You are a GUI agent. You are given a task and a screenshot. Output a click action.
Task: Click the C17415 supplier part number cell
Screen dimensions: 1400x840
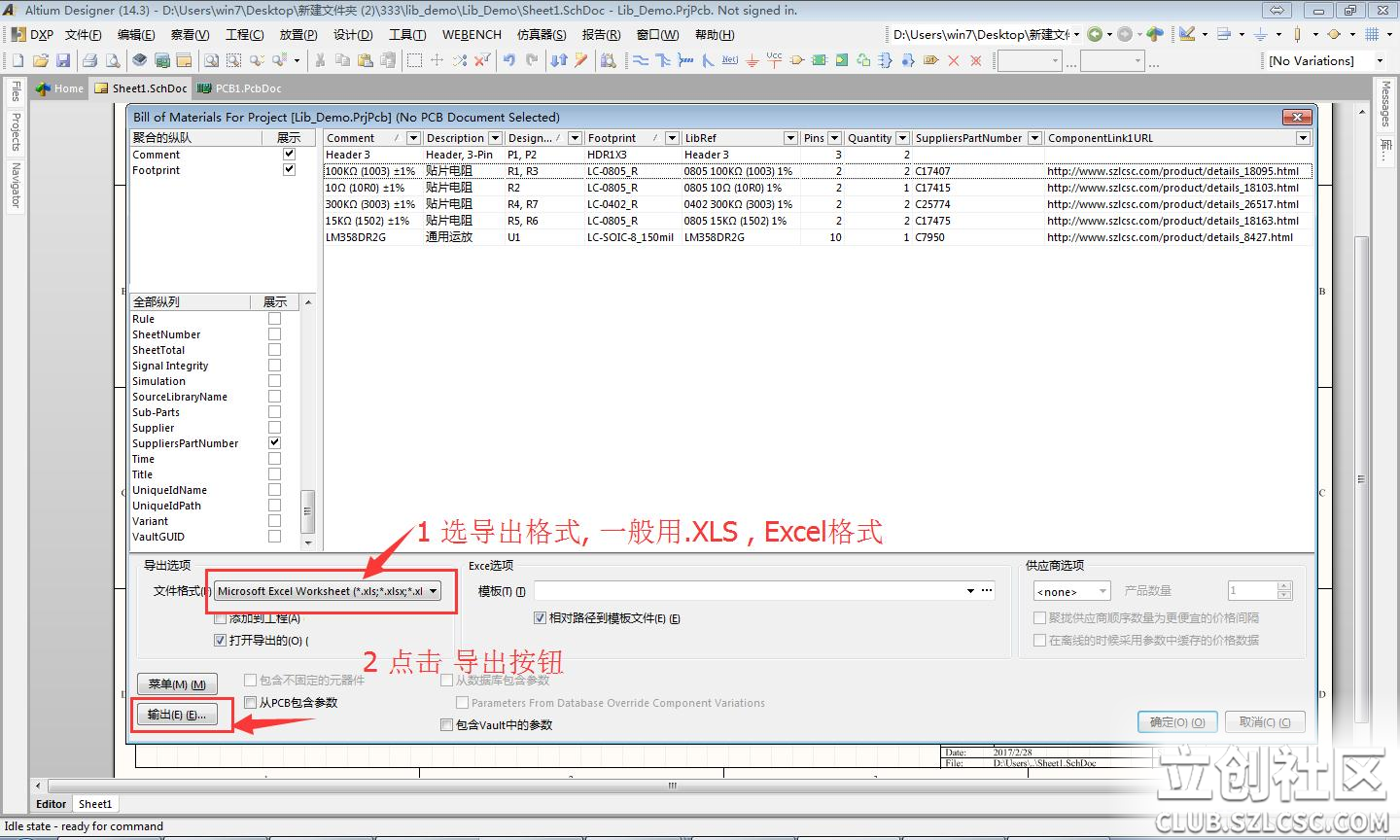[x=978, y=188]
